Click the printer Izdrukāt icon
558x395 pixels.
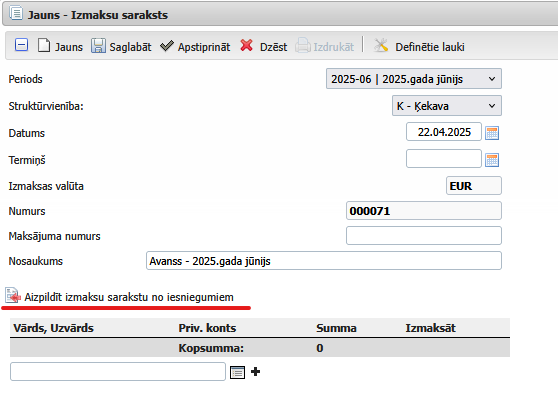tap(302, 46)
